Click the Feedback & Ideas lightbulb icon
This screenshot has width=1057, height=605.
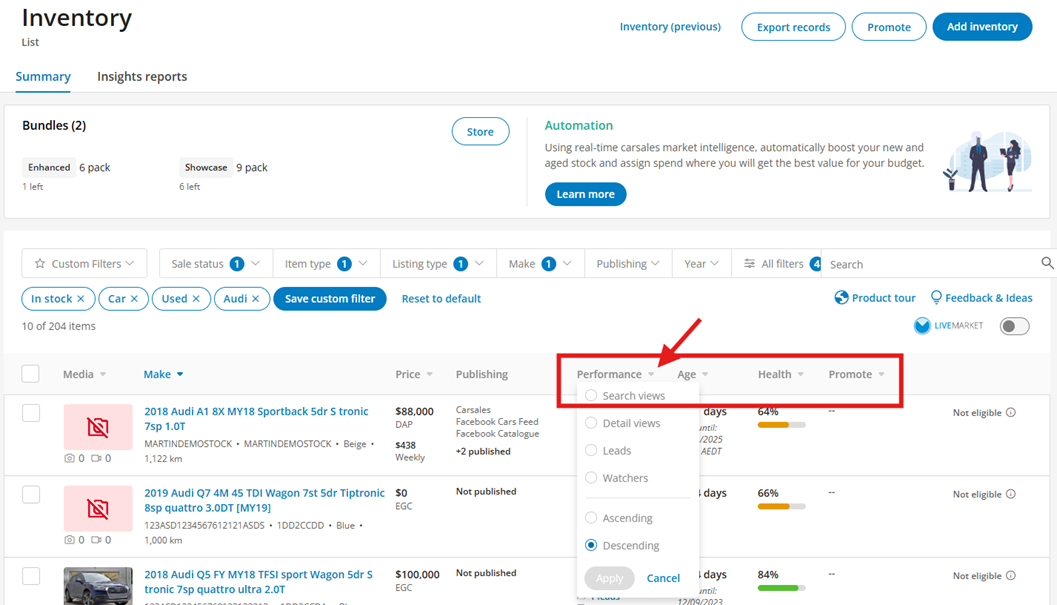pyautogui.click(x=936, y=298)
